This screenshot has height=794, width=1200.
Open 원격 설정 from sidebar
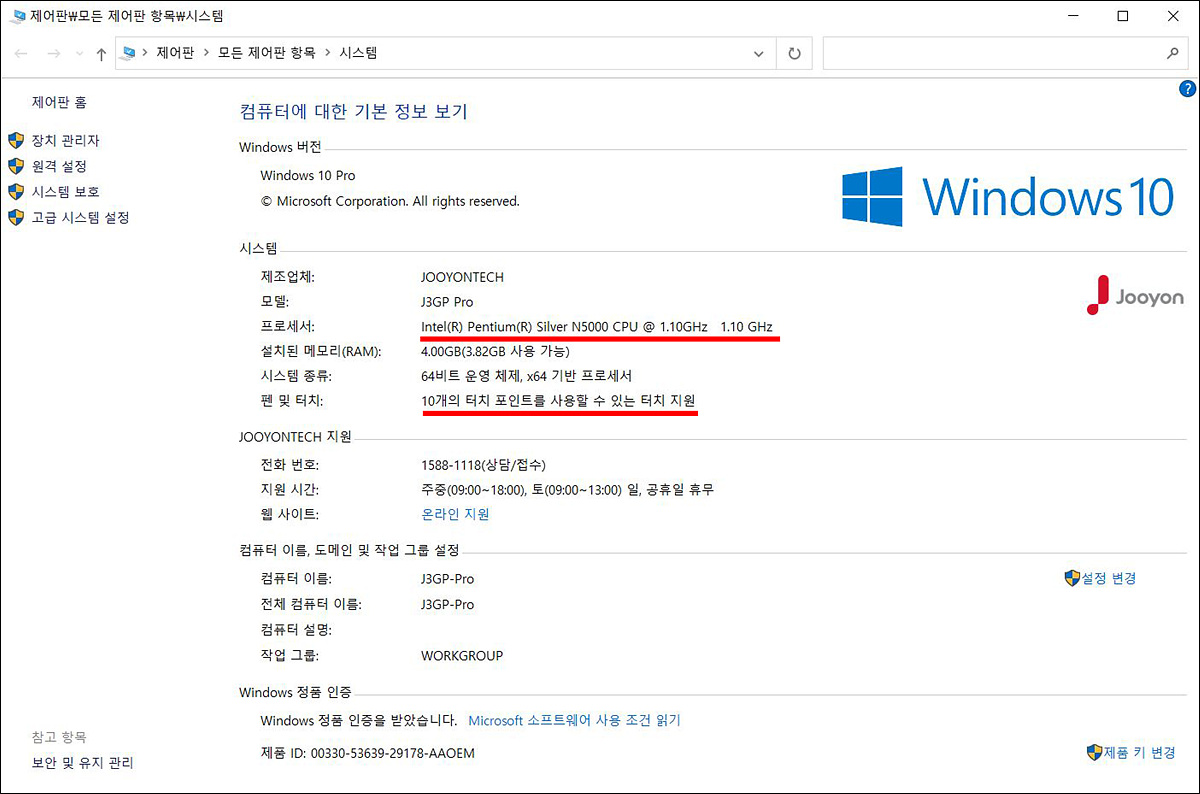[x=59, y=166]
